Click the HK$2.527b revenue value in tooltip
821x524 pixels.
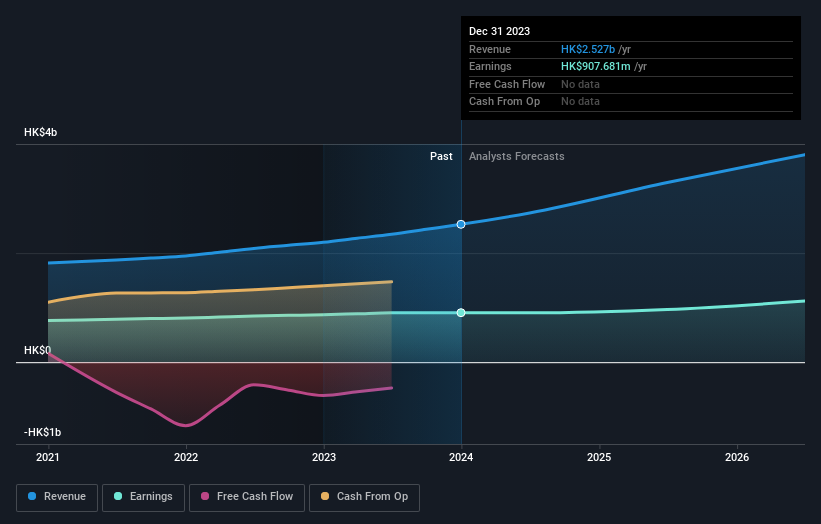[588, 49]
